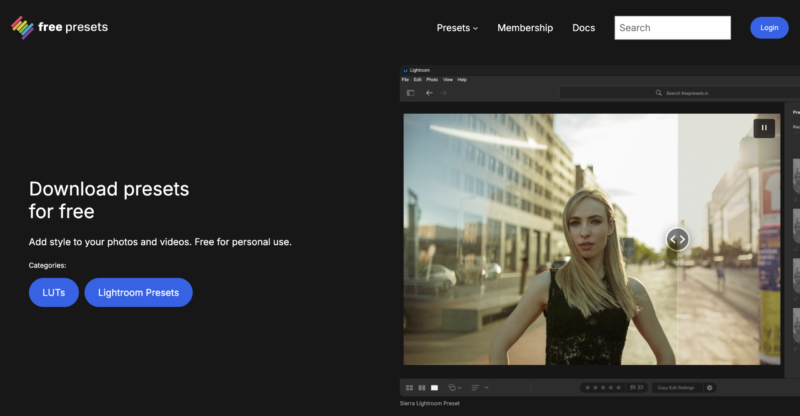Open the stacking options dropdown
The image size is (800, 416).
pos(455,388)
